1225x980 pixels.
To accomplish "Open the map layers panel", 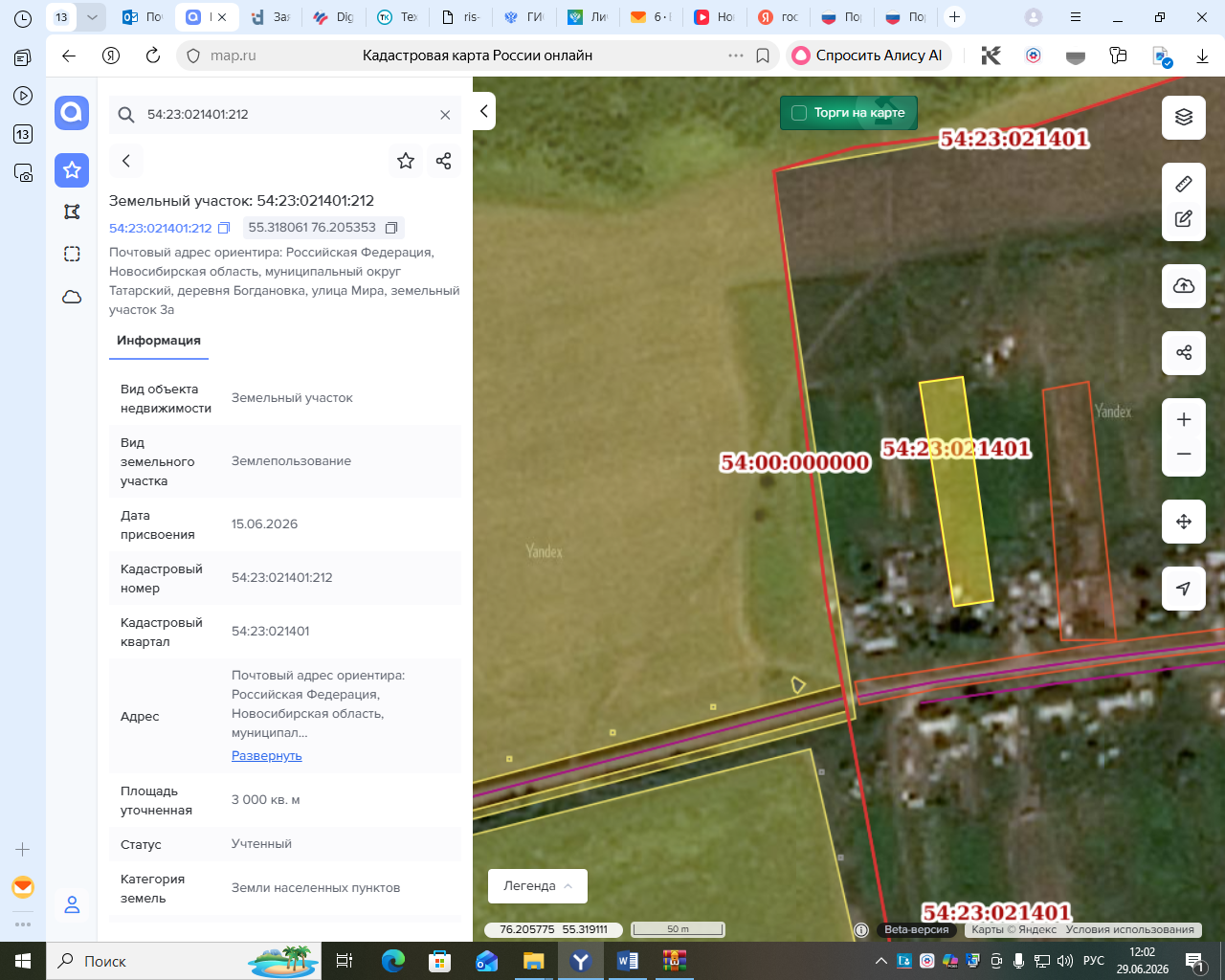I will [1184, 118].
